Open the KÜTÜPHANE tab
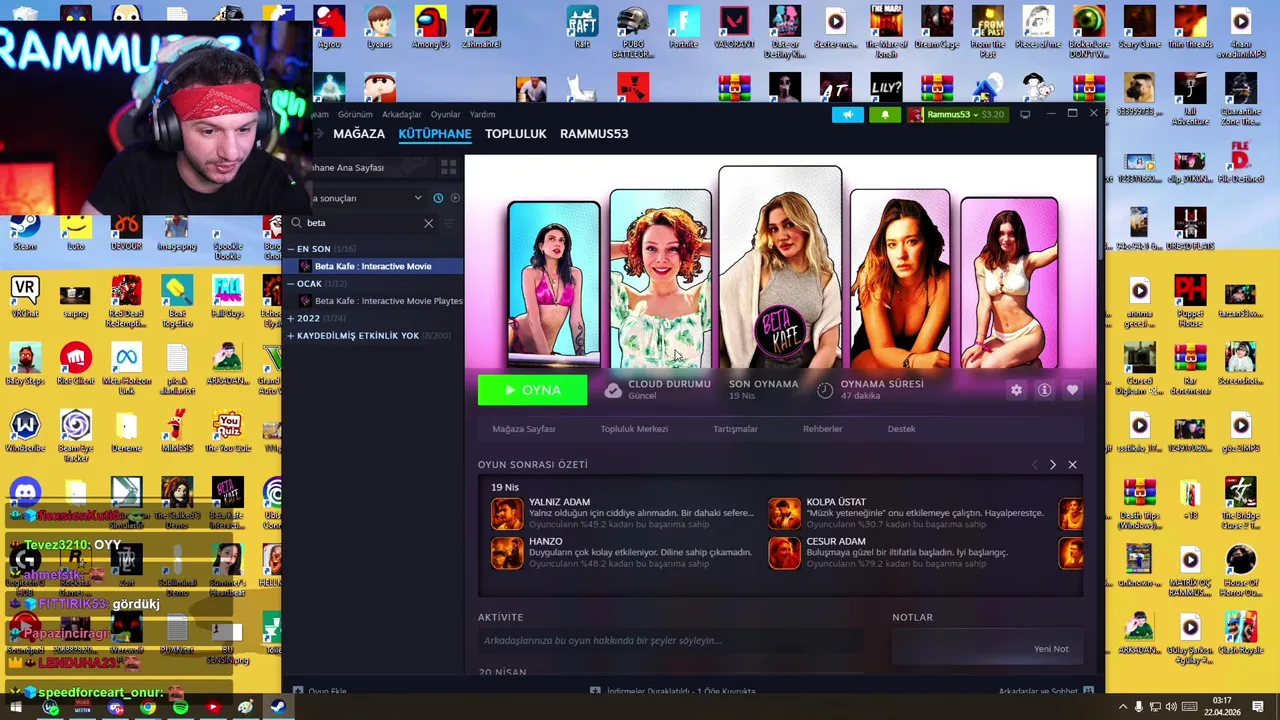1280x720 pixels. tap(435, 134)
